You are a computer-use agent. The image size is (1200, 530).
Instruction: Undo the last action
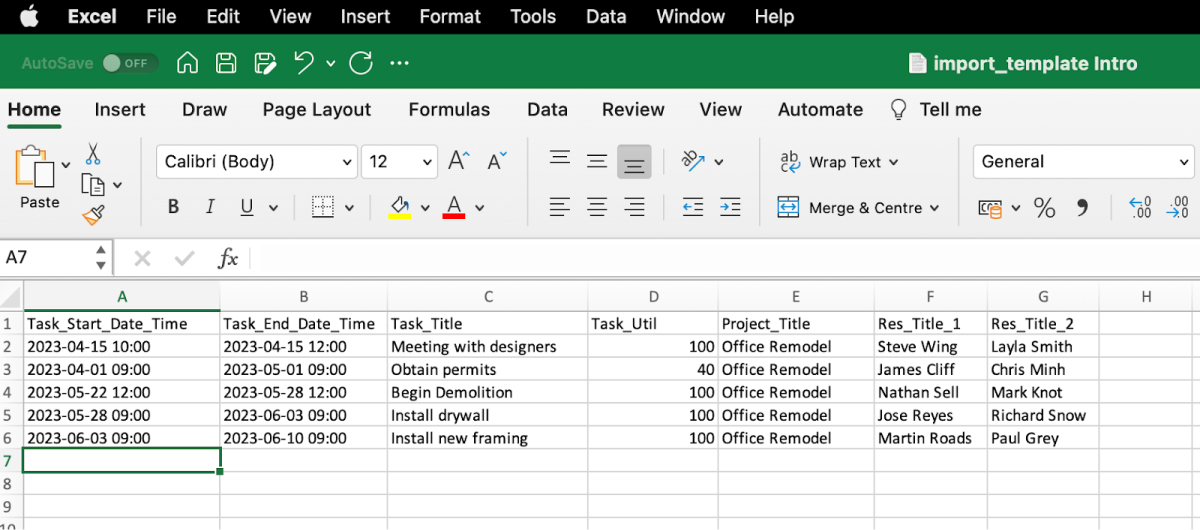304,63
